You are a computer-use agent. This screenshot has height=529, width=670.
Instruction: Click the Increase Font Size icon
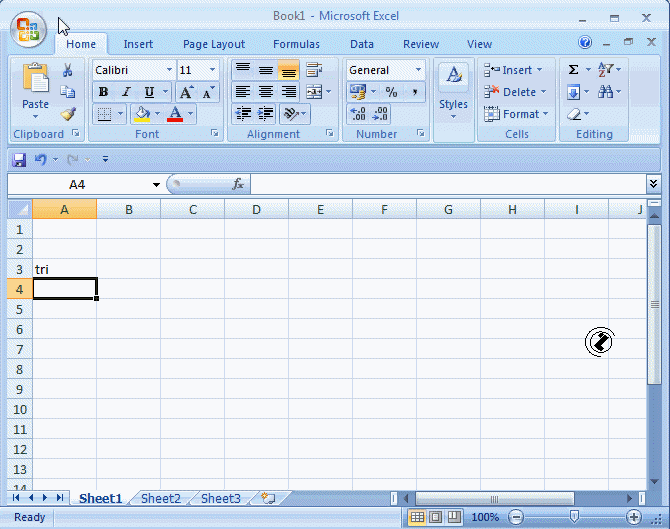point(186,92)
